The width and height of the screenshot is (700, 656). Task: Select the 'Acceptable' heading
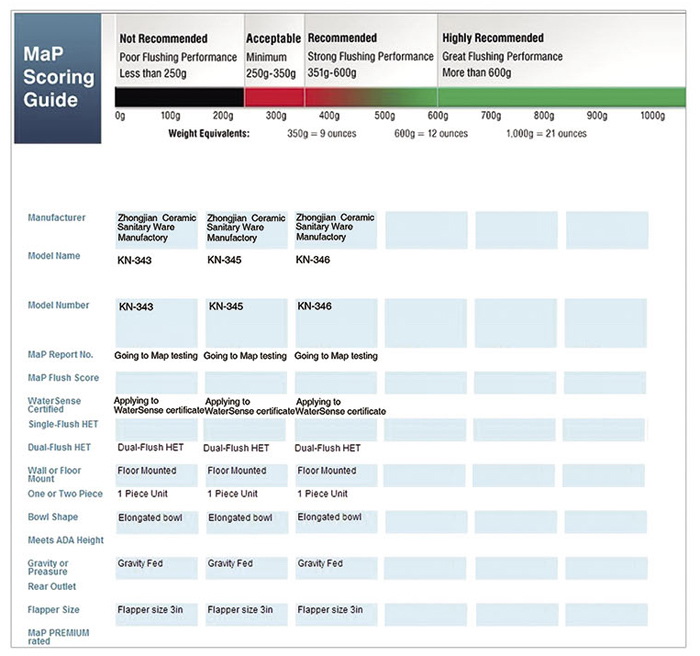point(273,39)
